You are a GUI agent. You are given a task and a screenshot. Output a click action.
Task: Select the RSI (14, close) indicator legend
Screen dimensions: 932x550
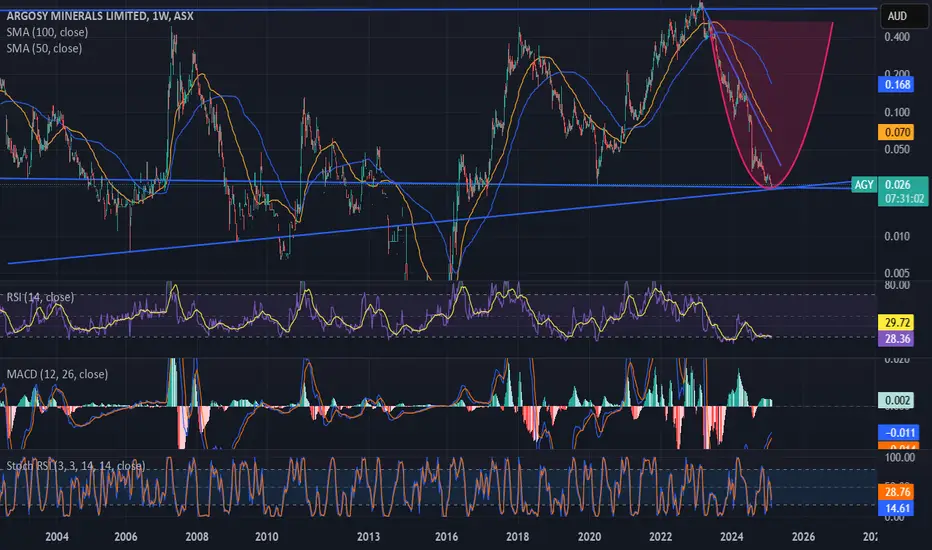coord(40,297)
